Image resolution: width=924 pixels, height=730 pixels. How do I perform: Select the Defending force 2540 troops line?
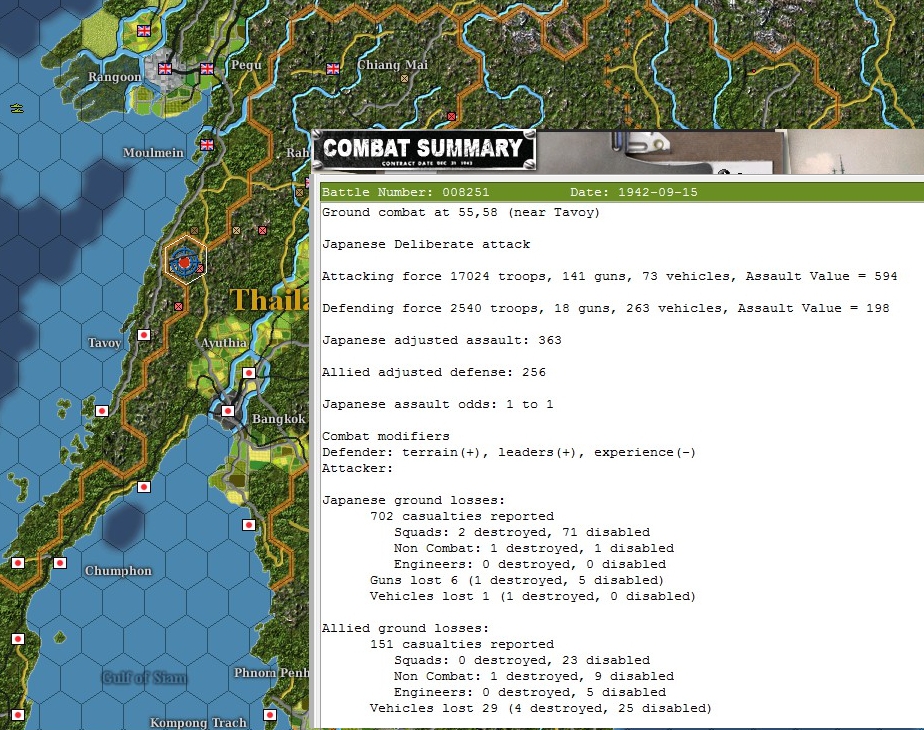click(x=605, y=308)
